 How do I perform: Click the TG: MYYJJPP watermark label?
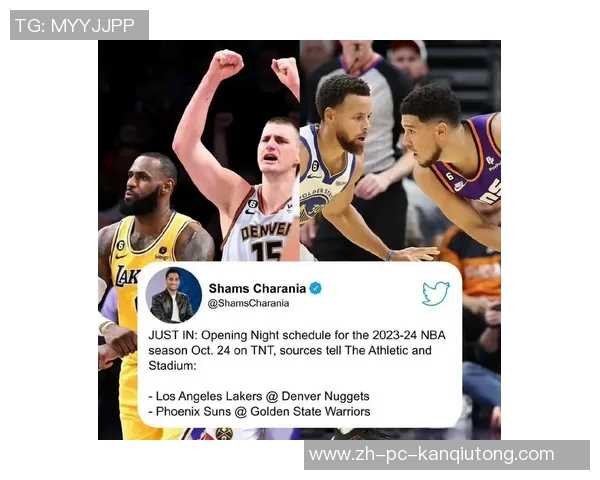point(75,25)
